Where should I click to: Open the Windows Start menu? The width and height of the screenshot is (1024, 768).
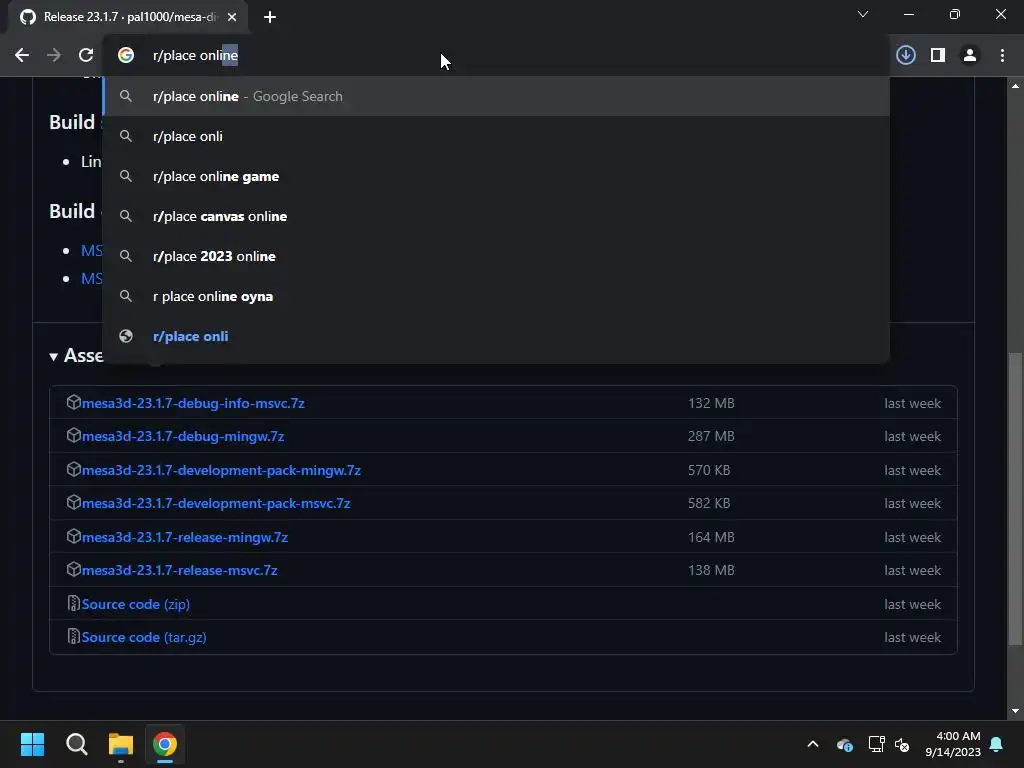(32, 744)
